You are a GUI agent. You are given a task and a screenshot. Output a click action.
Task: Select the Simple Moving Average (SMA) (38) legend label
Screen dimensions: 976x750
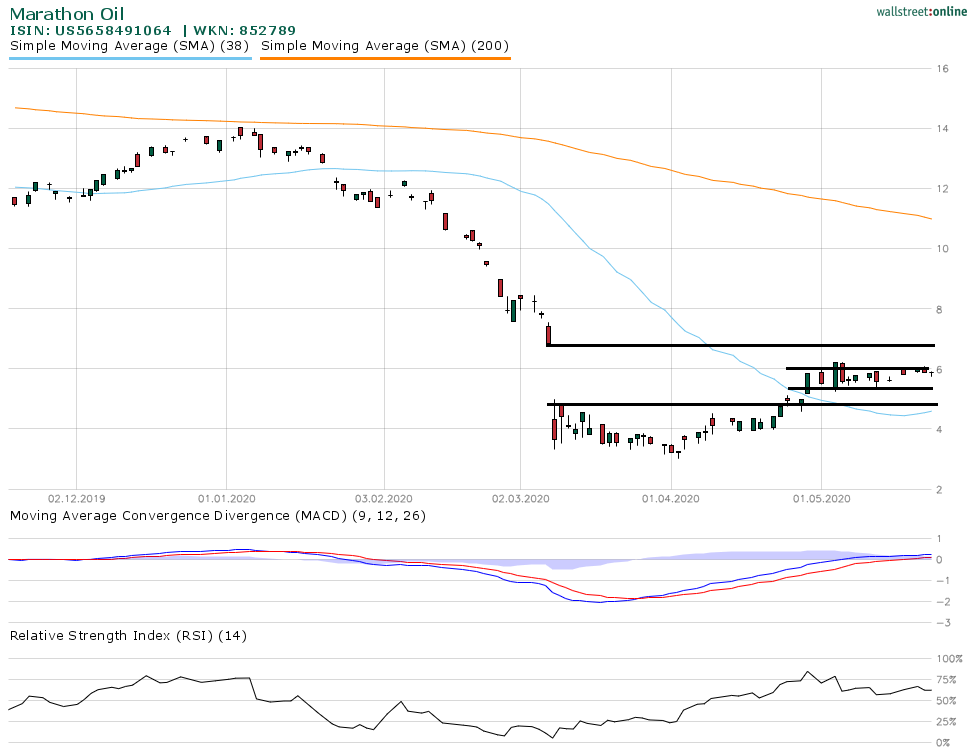click(130, 46)
